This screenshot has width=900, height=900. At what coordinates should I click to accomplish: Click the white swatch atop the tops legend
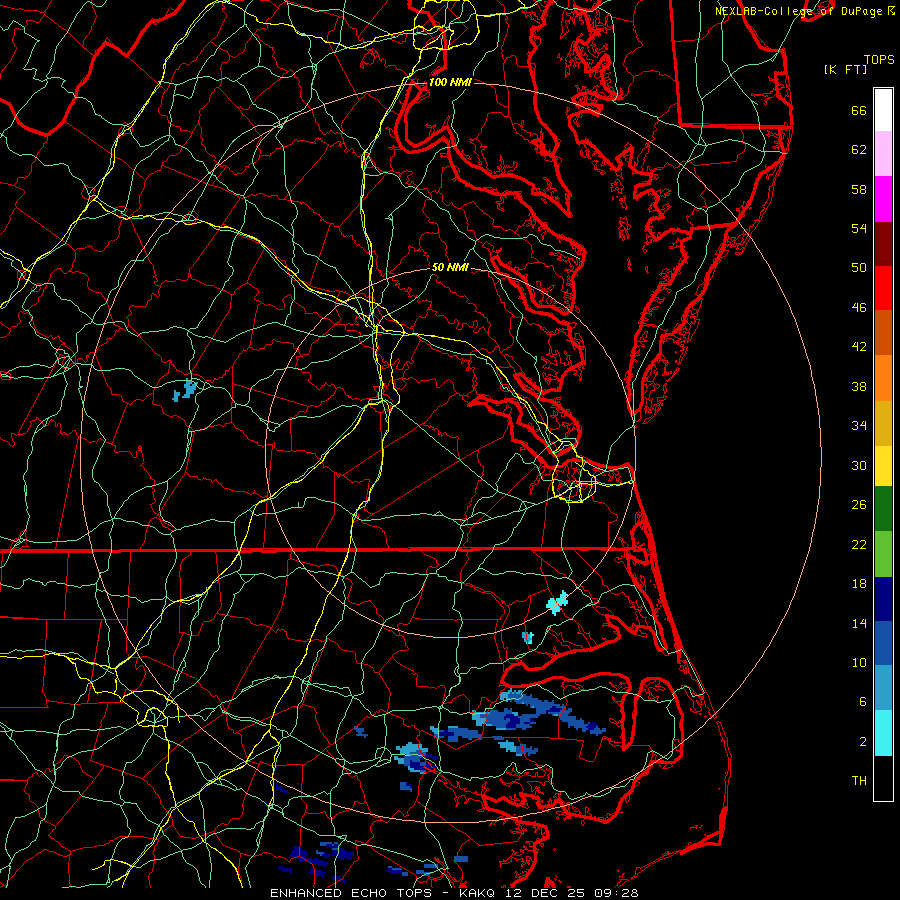883,110
